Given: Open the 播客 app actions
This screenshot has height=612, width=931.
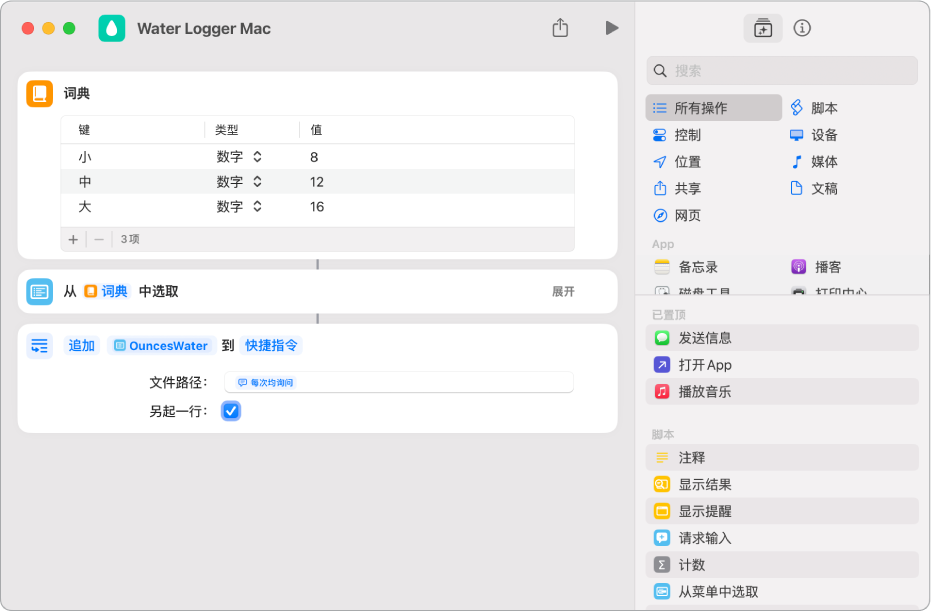Looking at the screenshot, I should tap(816, 267).
